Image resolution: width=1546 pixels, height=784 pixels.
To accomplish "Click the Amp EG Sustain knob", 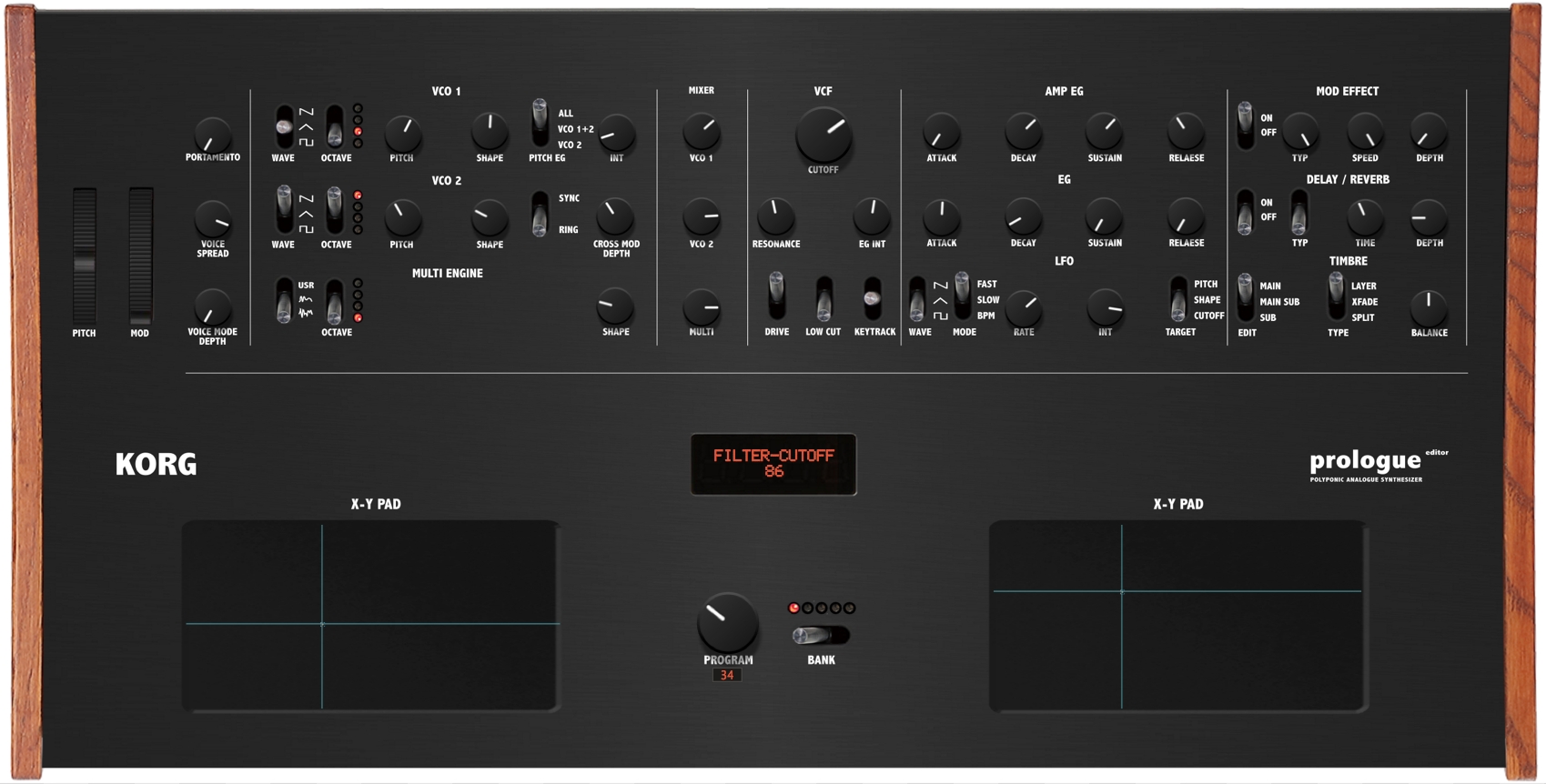I will click(x=1104, y=133).
